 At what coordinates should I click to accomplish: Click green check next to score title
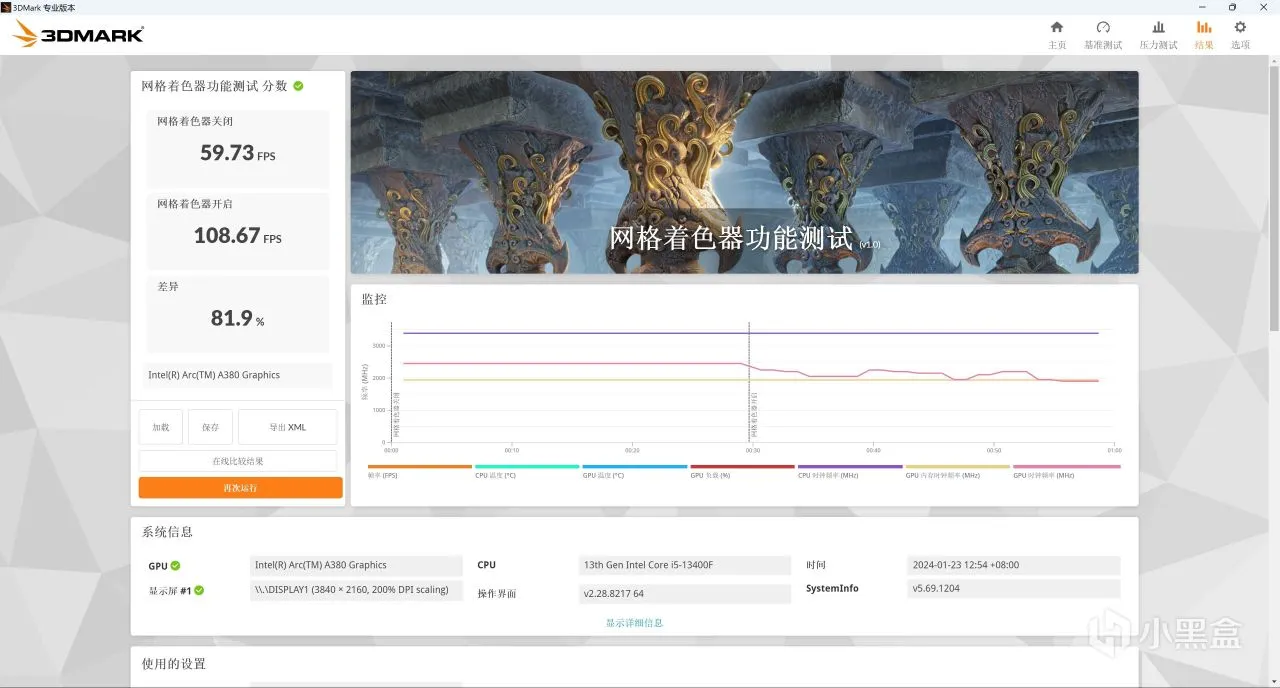coord(298,86)
